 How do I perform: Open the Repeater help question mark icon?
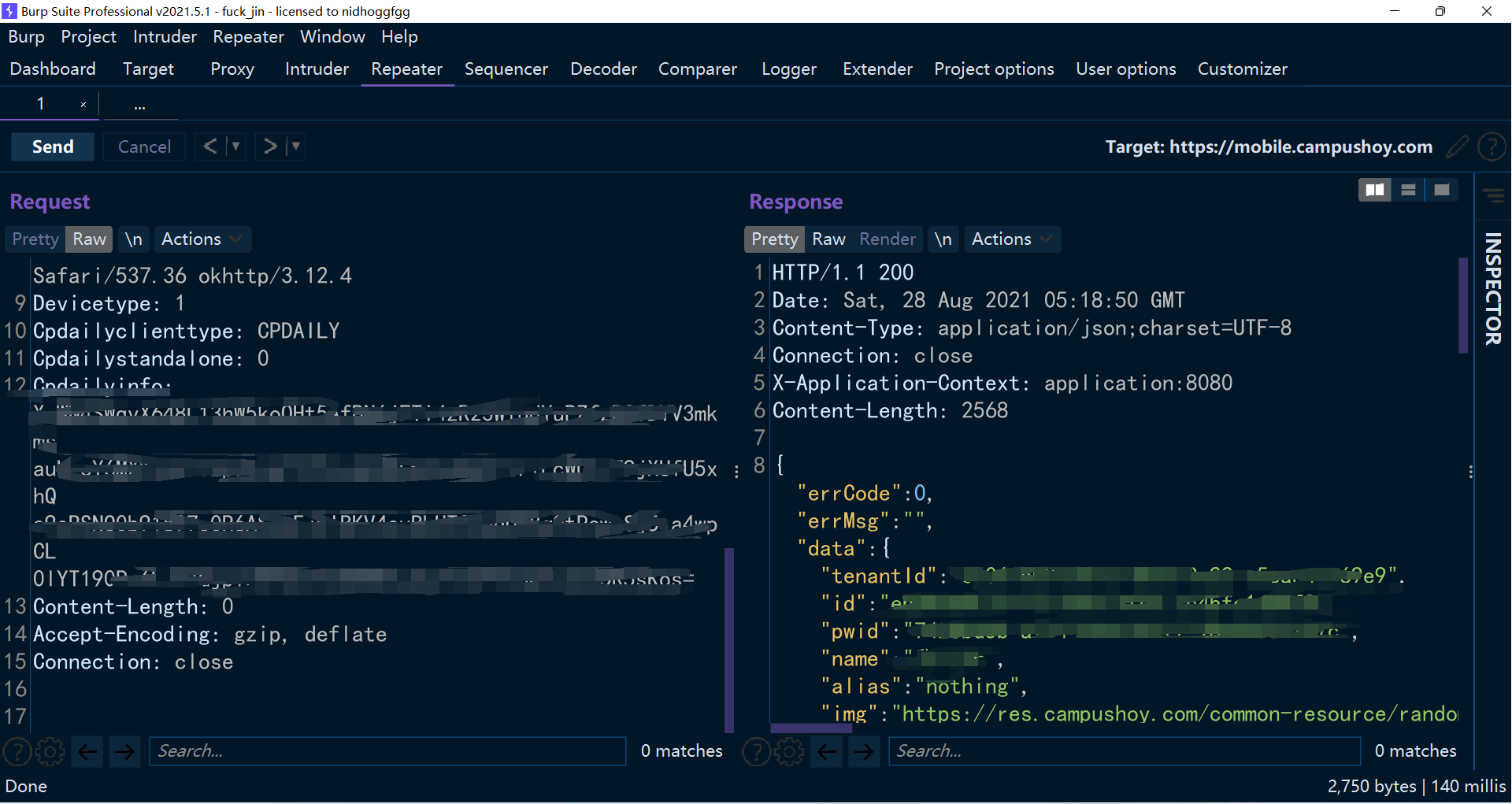click(1492, 146)
